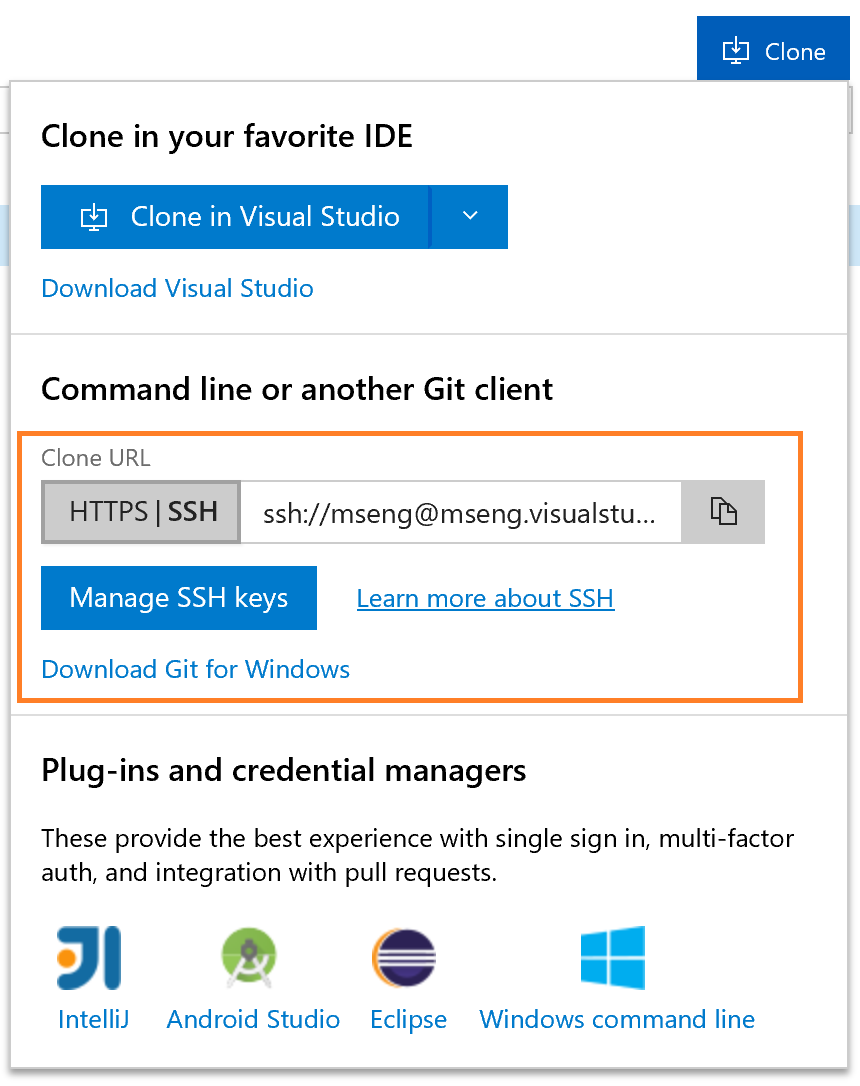Screen dimensions: 860x1086
Task: Expand the Clone in Visual Studio dropdown arrow
Action: 470,217
